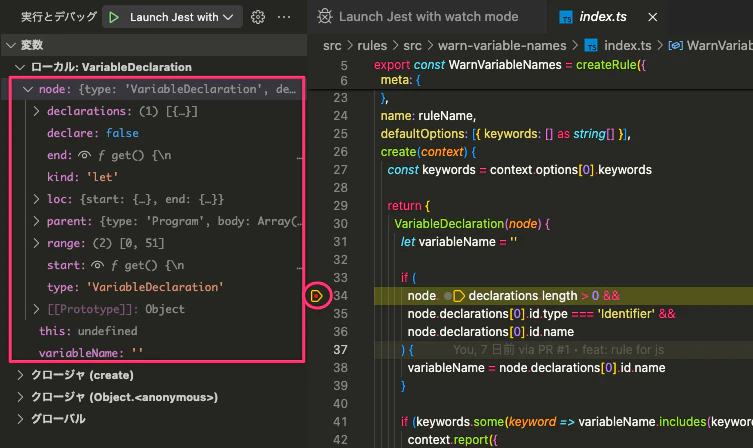Expand the parent object
This screenshot has height=448, width=753.
point(36,221)
